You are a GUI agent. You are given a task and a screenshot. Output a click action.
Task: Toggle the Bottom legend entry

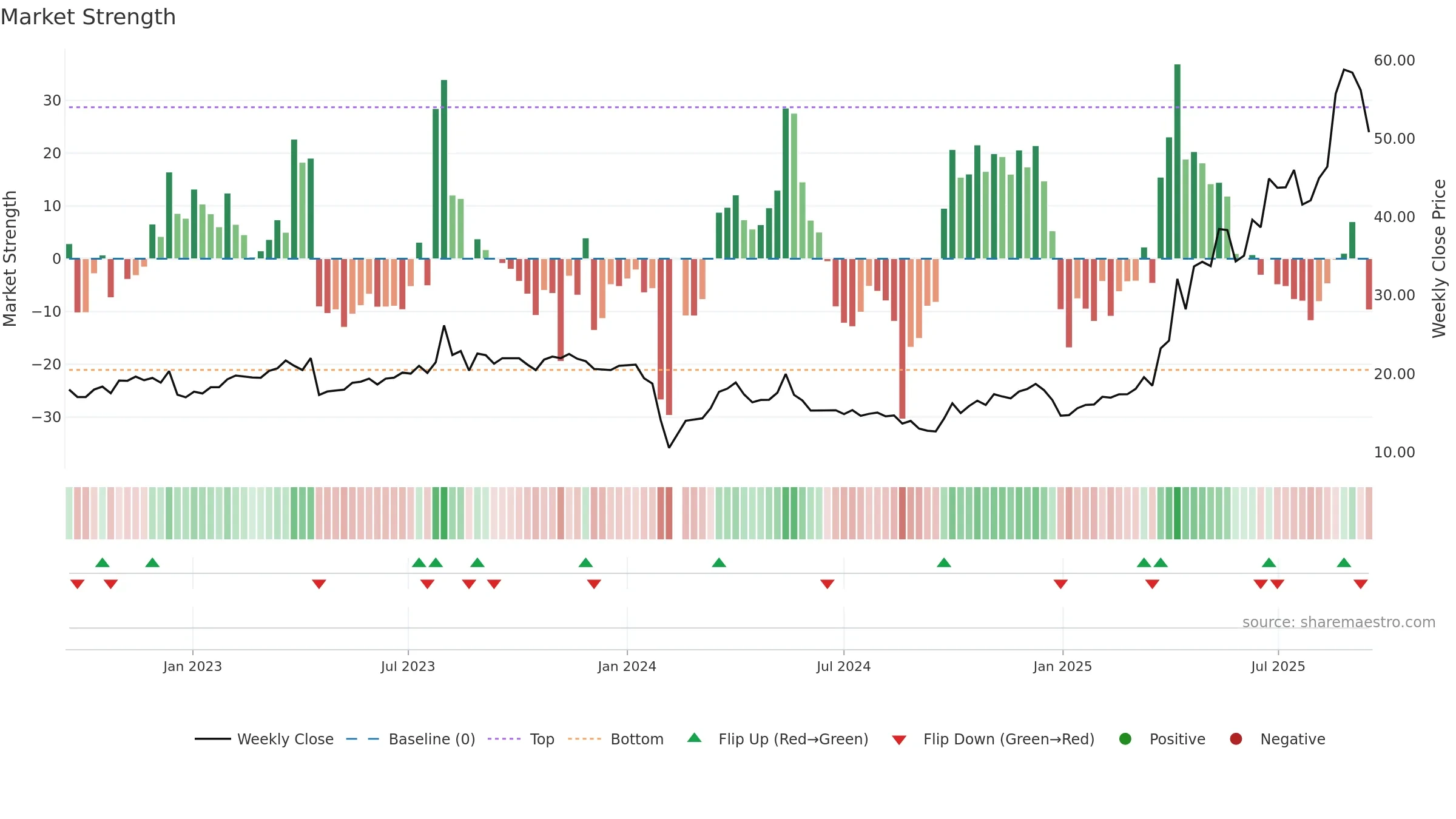616,739
